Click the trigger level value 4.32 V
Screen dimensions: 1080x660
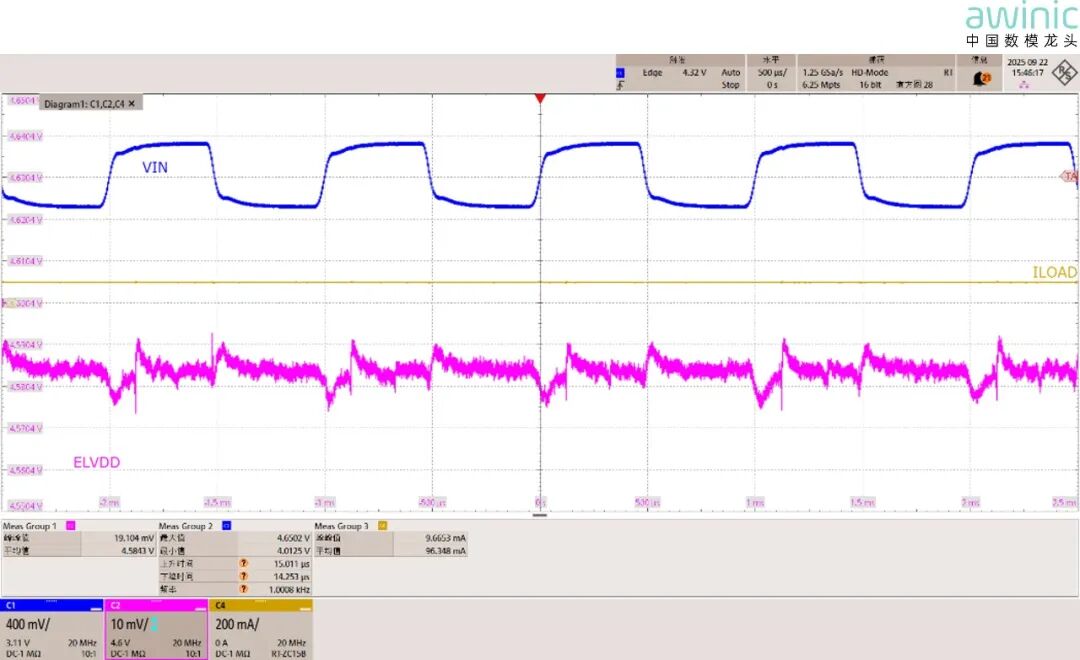(694, 72)
